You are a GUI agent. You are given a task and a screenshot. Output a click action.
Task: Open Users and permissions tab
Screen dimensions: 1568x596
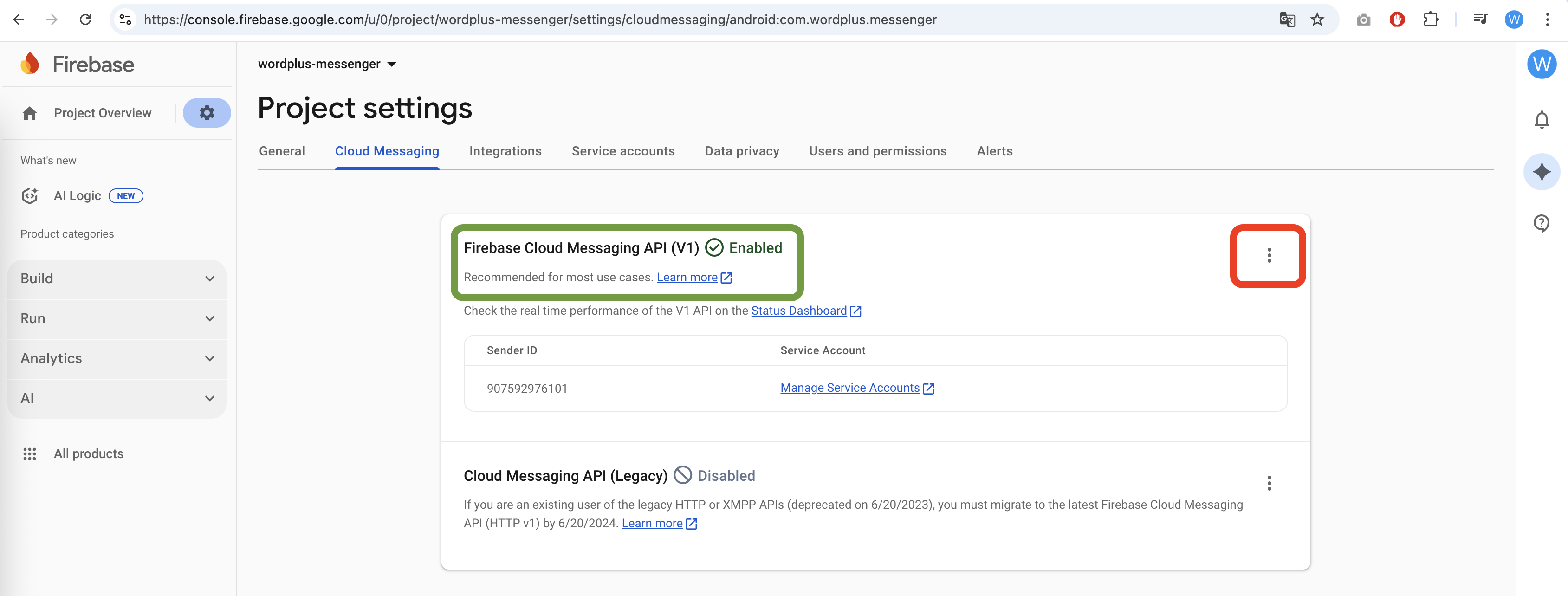[x=878, y=151]
